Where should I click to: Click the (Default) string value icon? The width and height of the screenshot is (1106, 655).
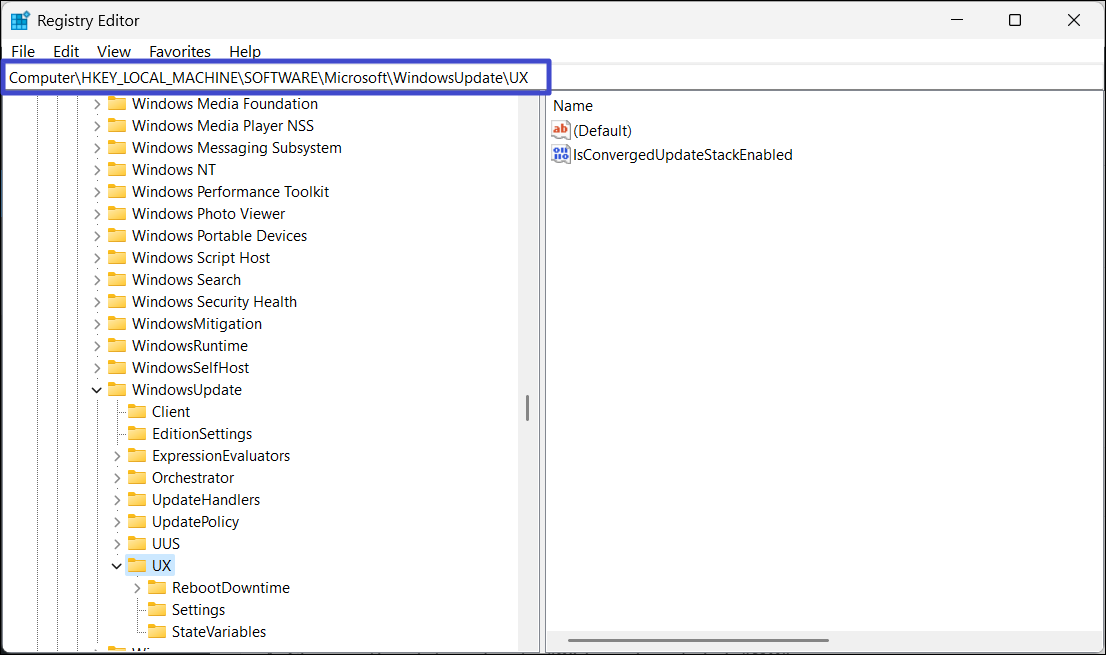561,130
